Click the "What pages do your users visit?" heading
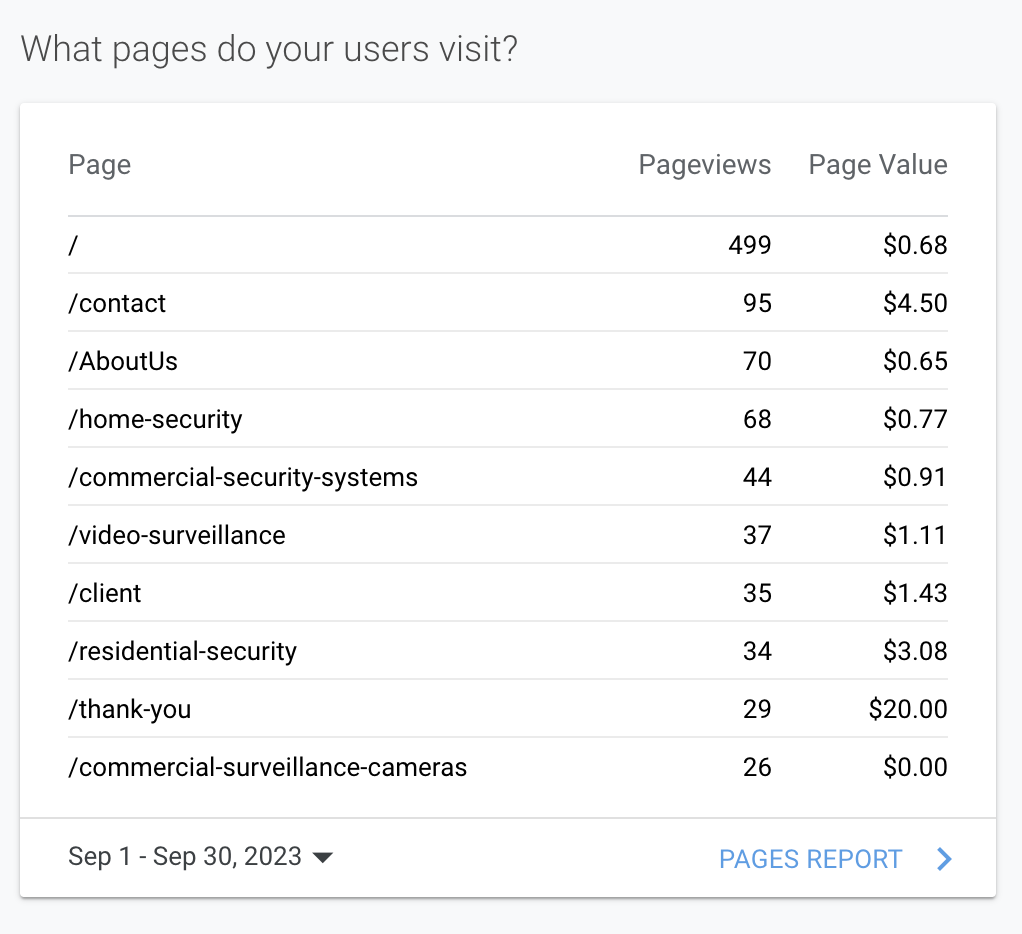The height and width of the screenshot is (934, 1022). click(x=269, y=49)
